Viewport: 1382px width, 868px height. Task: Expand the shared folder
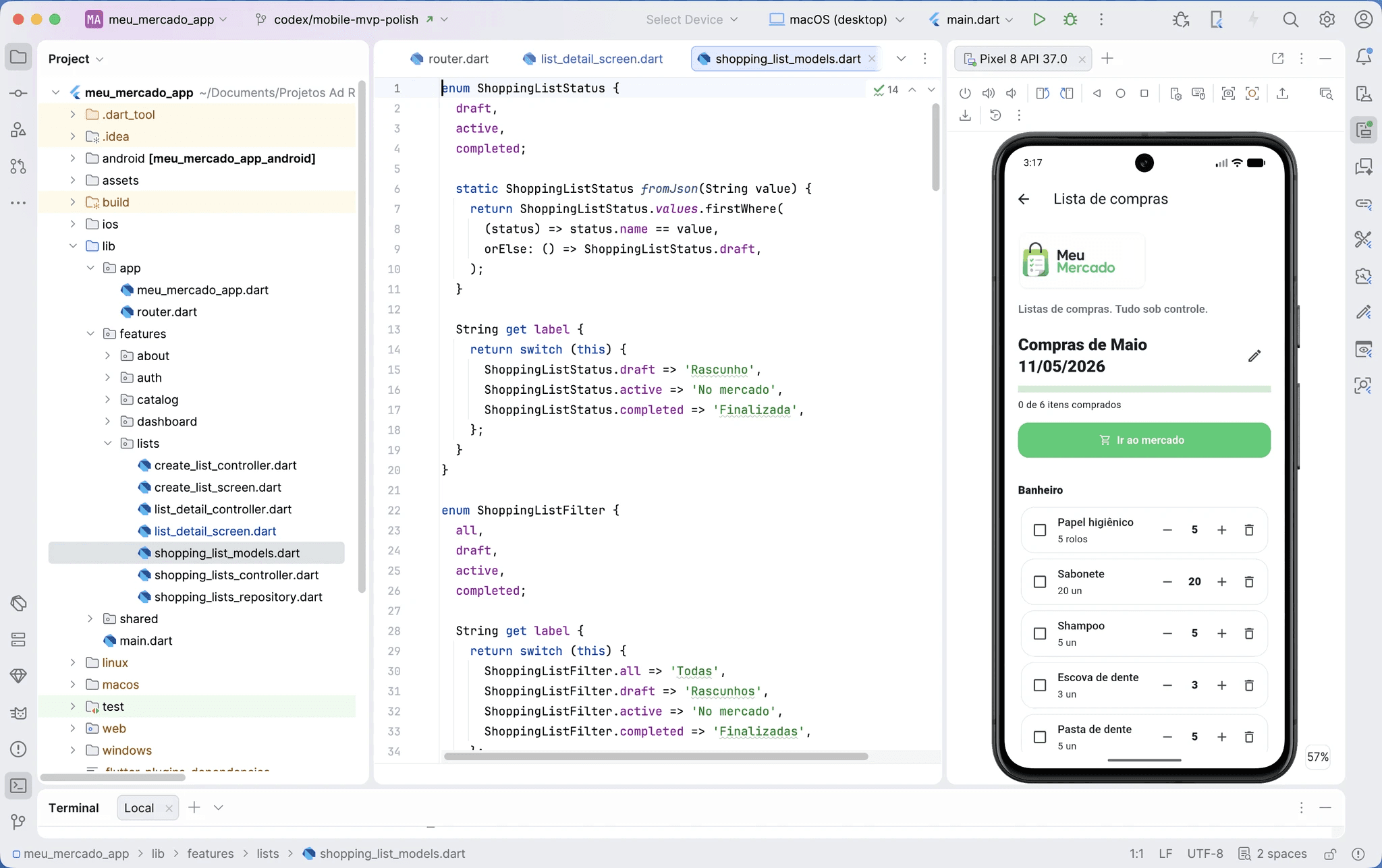[90, 619]
